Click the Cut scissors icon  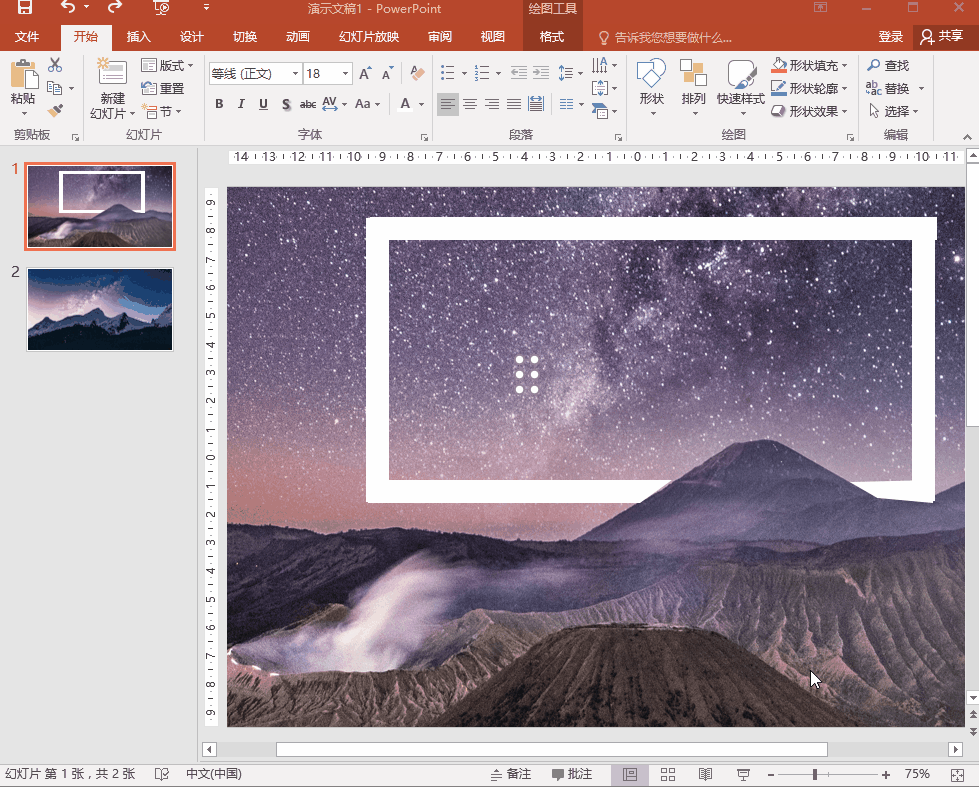coord(55,65)
